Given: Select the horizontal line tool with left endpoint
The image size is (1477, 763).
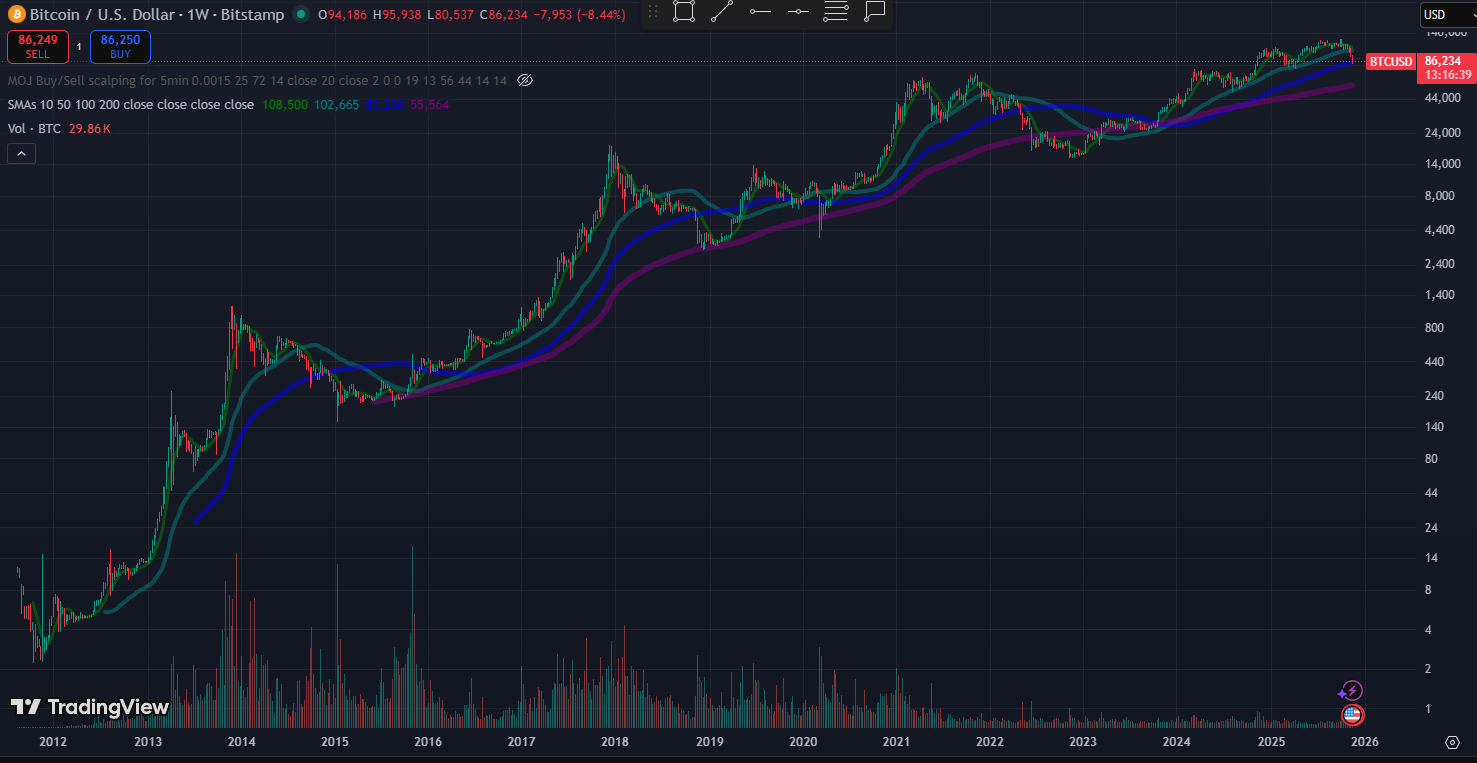Looking at the screenshot, I should pyautogui.click(x=760, y=12).
